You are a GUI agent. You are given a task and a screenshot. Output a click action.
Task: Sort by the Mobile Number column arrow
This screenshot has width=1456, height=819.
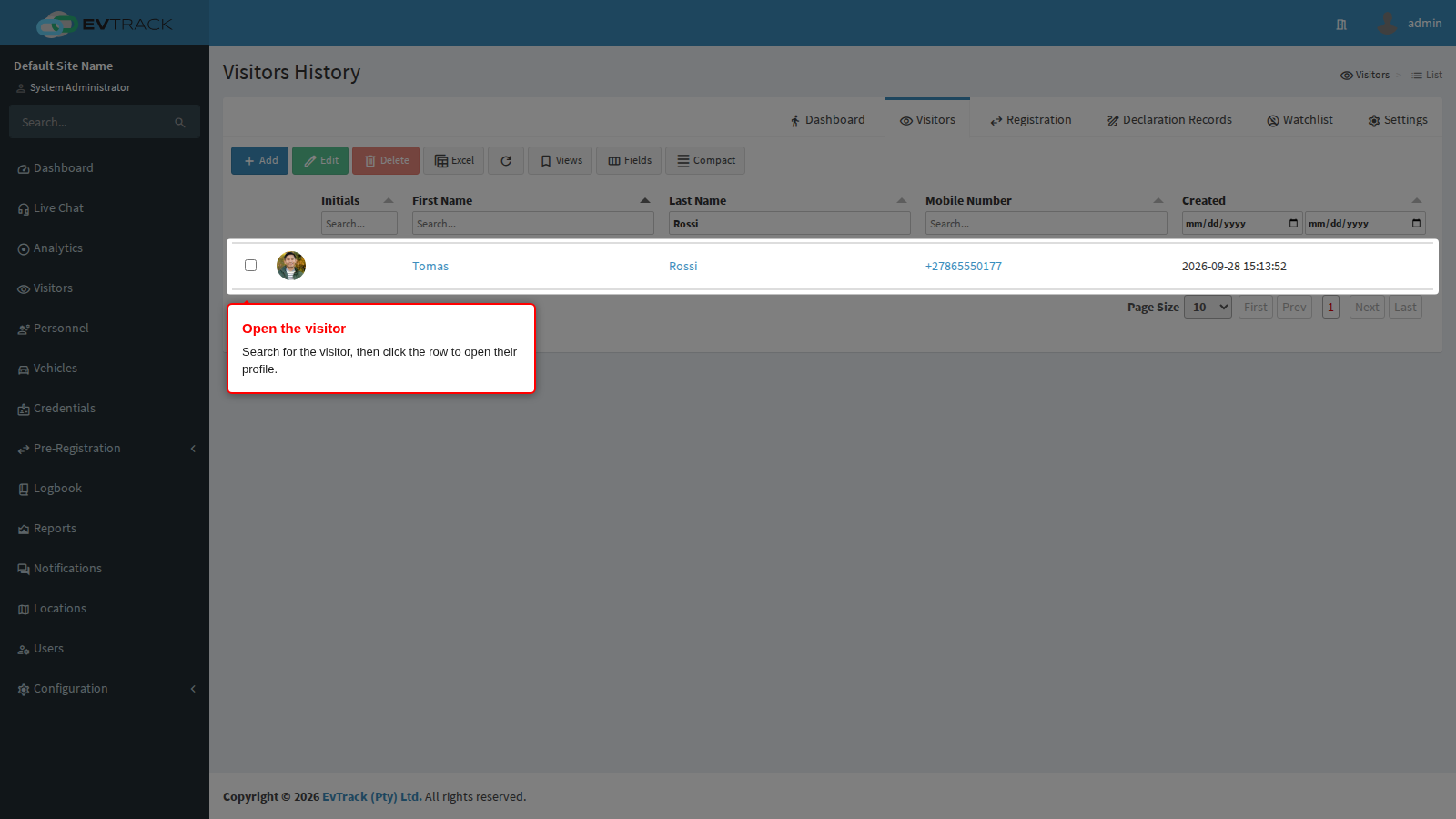point(1158,200)
